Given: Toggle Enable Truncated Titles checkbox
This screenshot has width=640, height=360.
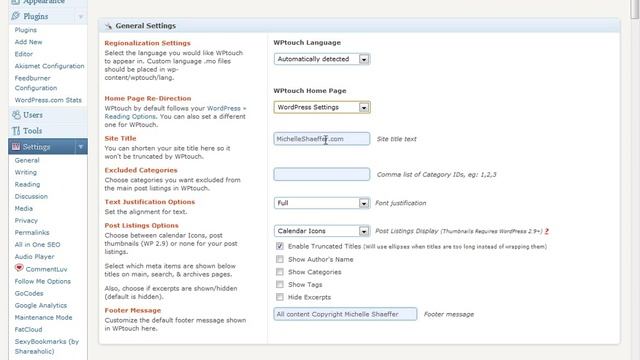Looking at the screenshot, I should (280, 246).
